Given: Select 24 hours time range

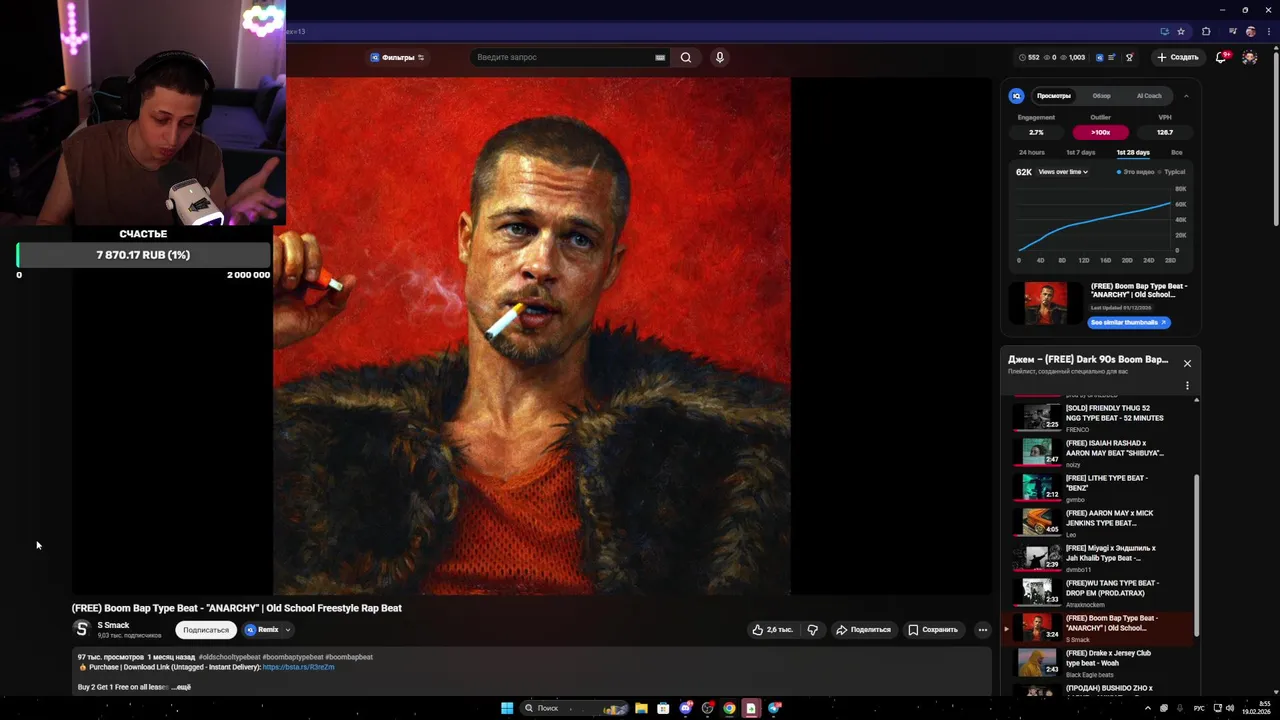Looking at the screenshot, I should point(1032,152).
